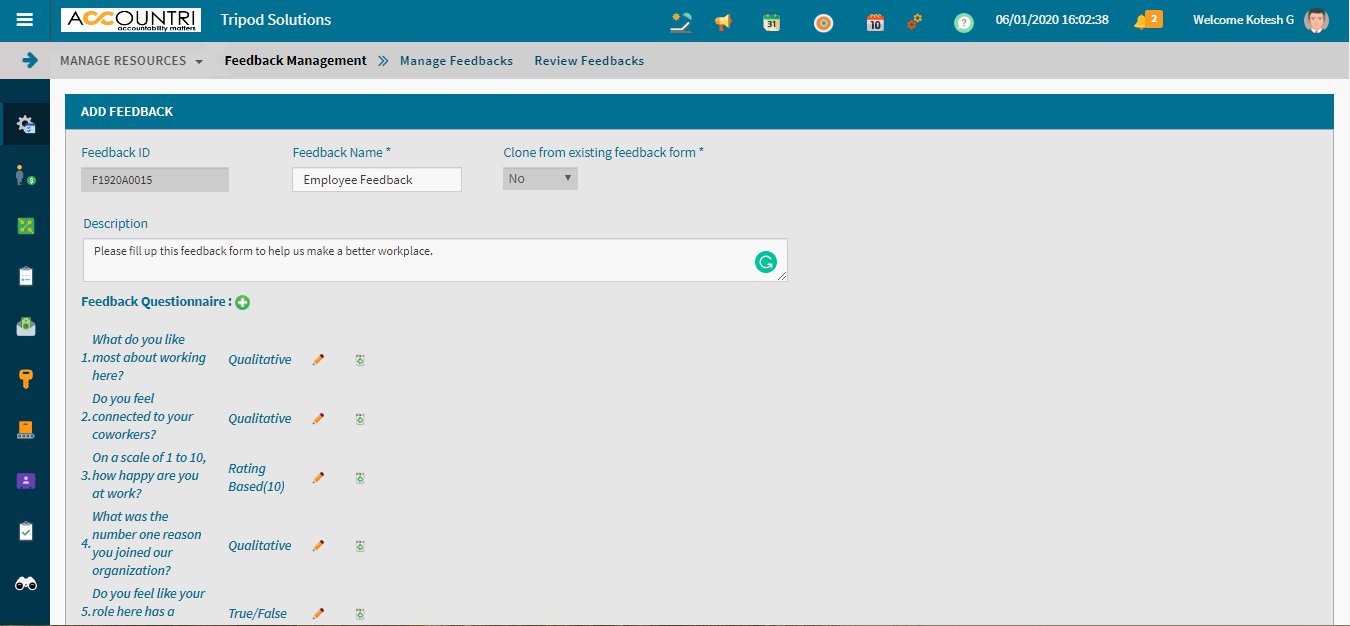Delete question 3 happiness rating
This screenshot has width=1350, height=626.
(x=360, y=478)
